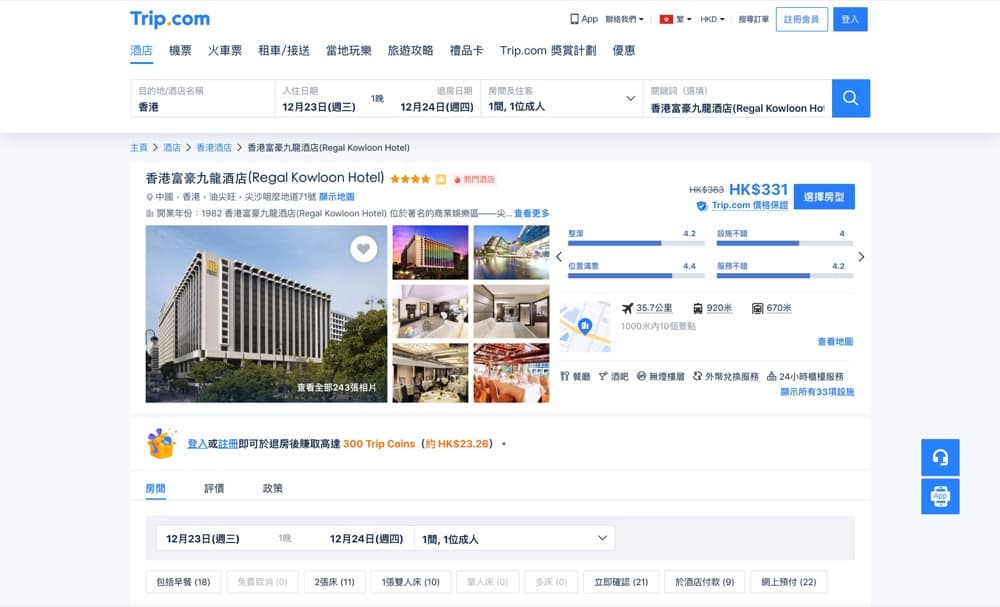This screenshot has width=1000, height=607.
Task: Switch to the 評價 tab
Action: pos(214,488)
